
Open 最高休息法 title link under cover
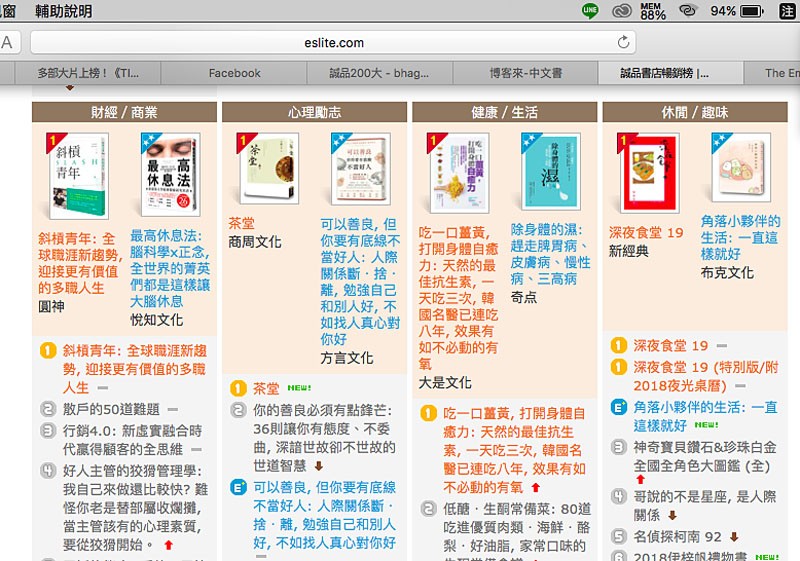(x=170, y=269)
